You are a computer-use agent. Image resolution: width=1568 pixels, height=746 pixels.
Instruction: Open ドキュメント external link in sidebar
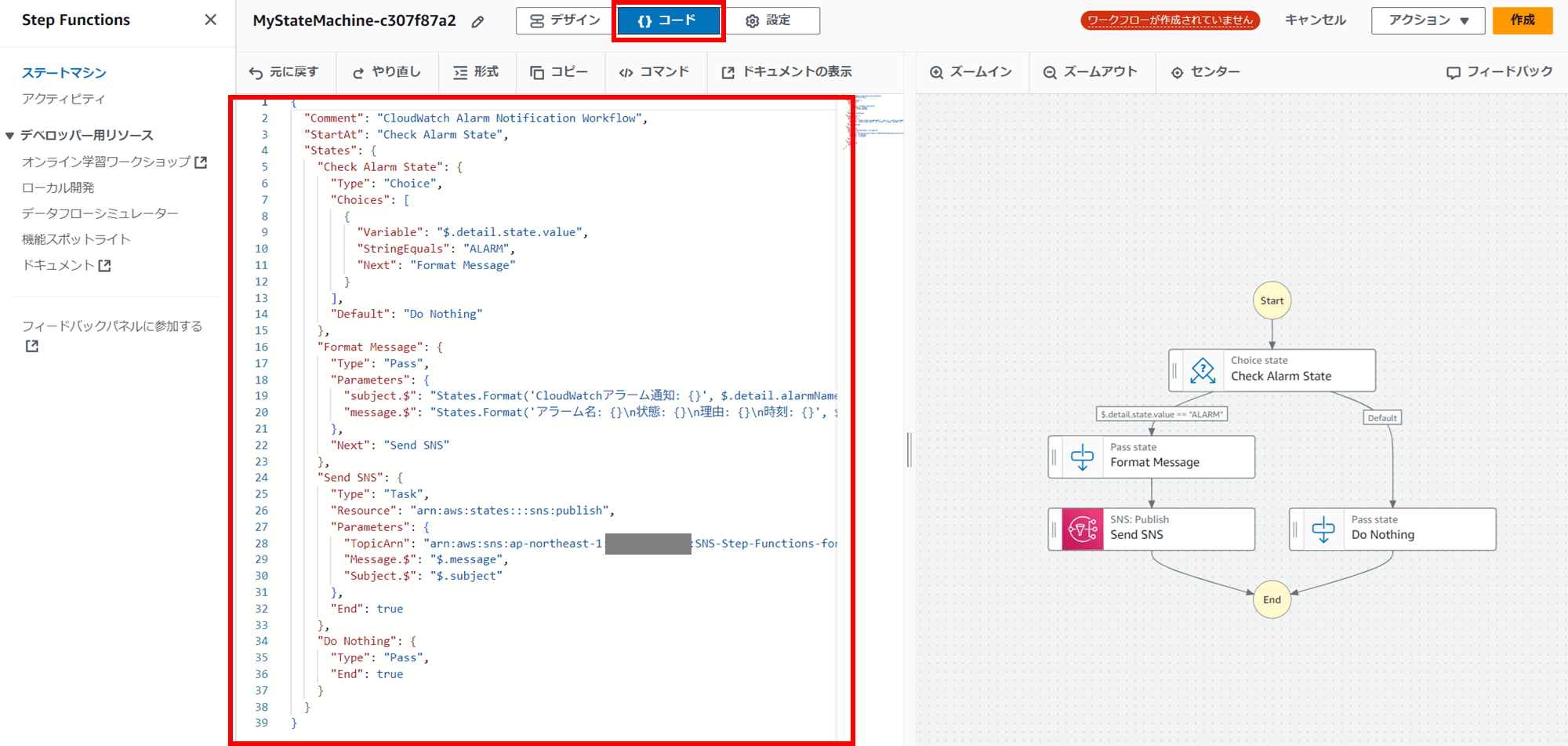(67, 265)
